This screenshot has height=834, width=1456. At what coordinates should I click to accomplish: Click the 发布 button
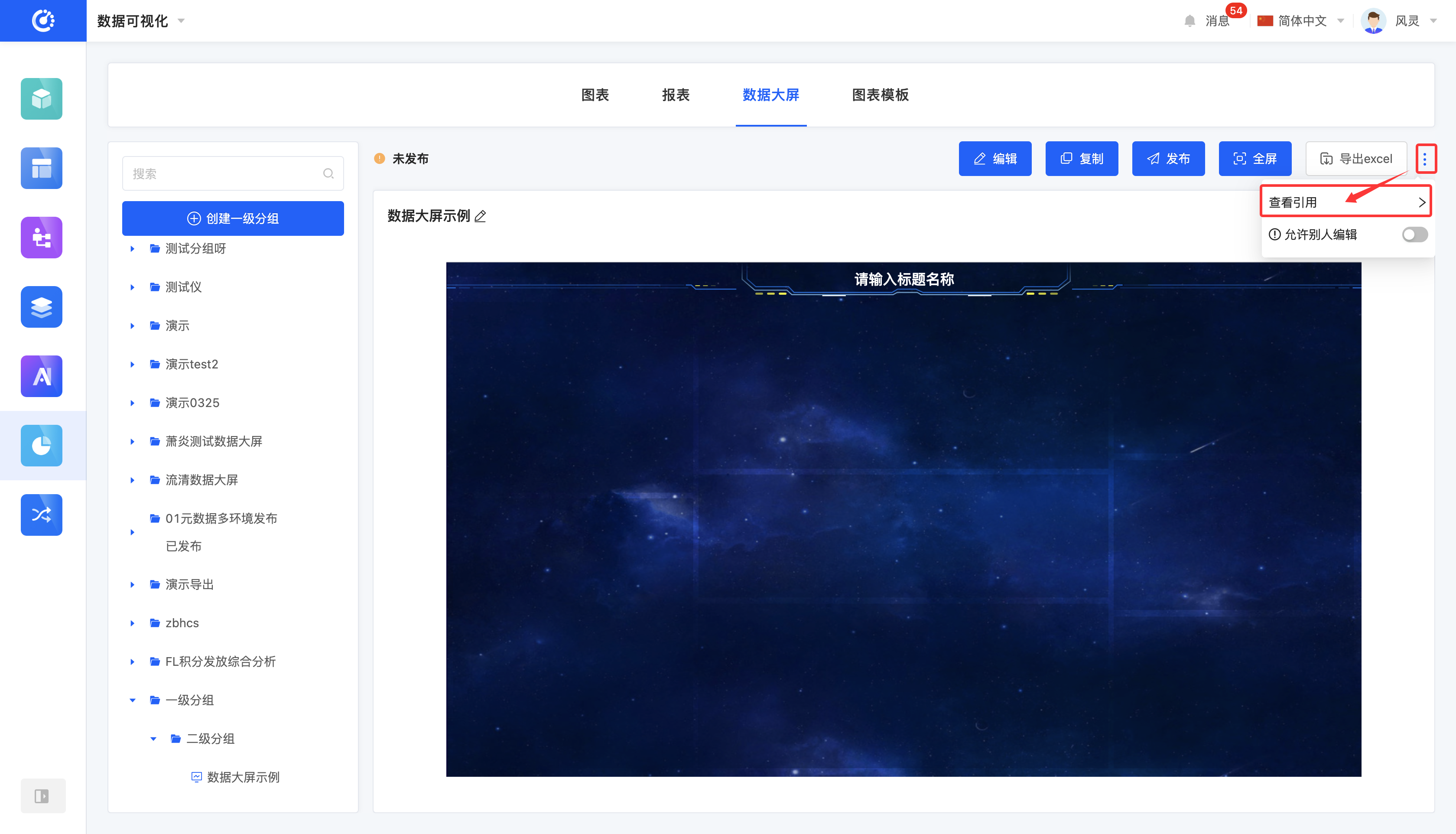click(1168, 159)
